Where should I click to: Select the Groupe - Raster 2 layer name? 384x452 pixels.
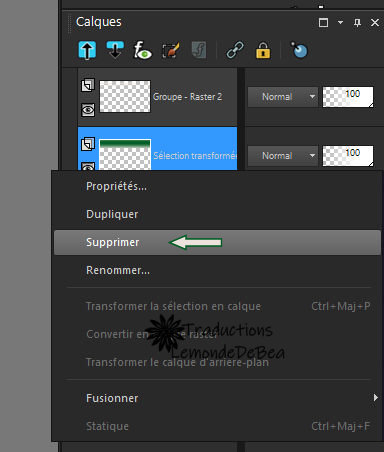187,97
